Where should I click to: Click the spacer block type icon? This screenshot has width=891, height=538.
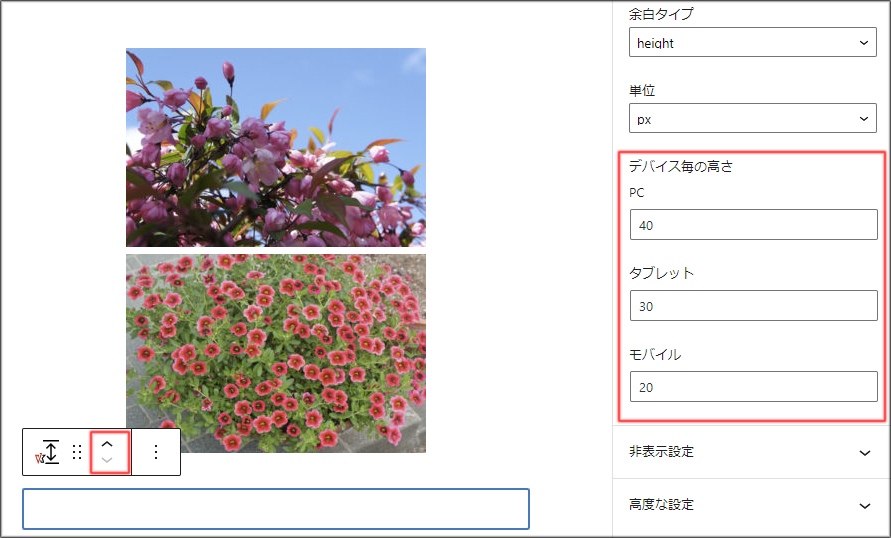[47, 452]
